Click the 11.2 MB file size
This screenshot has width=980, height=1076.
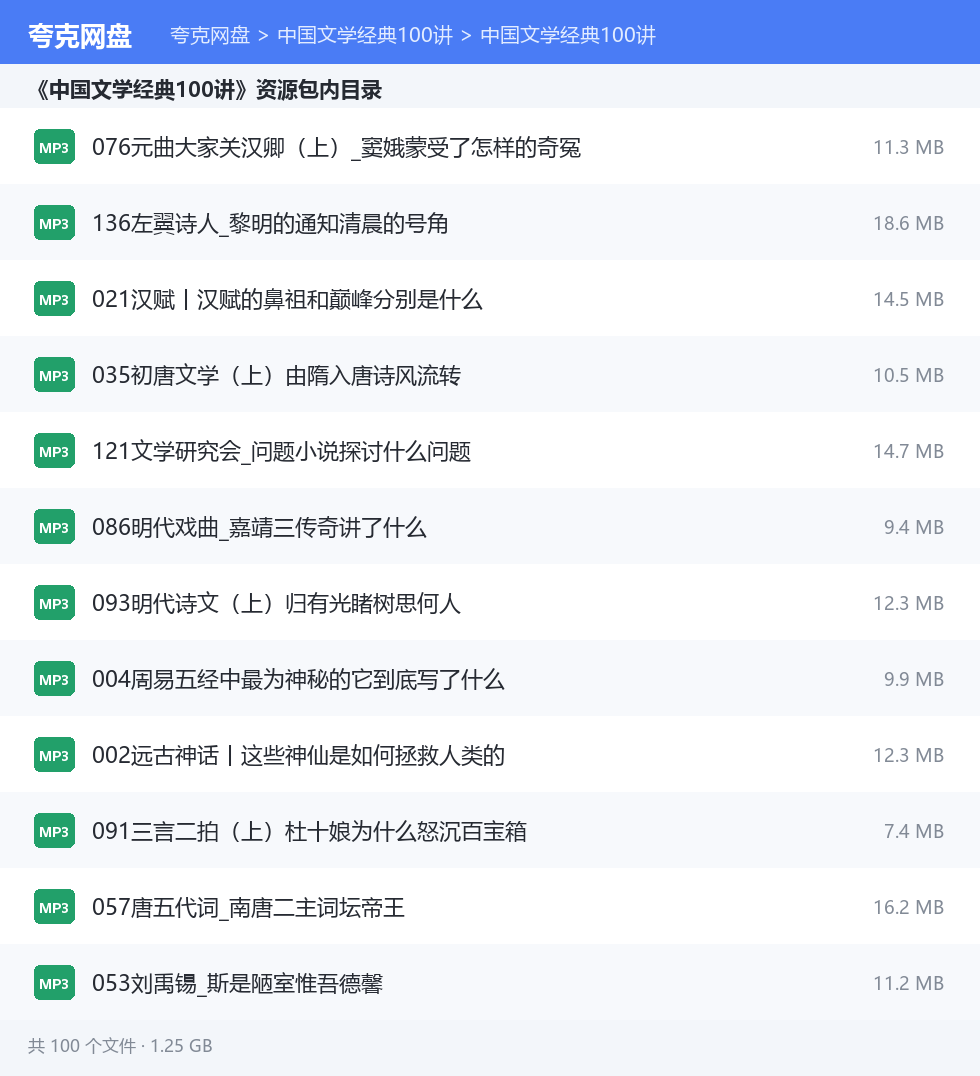[x=909, y=983]
